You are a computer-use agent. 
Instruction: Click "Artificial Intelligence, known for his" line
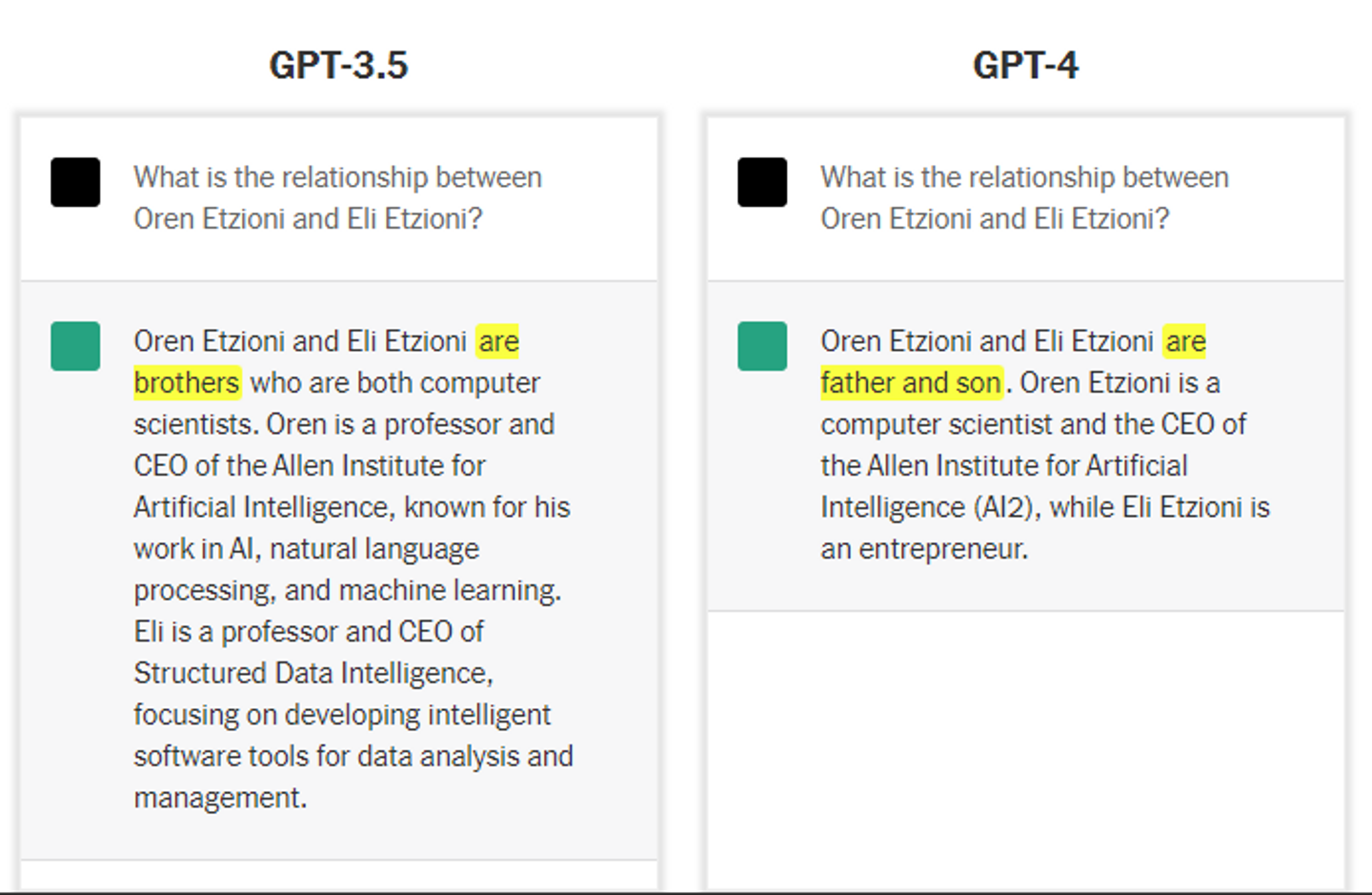(x=352, y=507)
